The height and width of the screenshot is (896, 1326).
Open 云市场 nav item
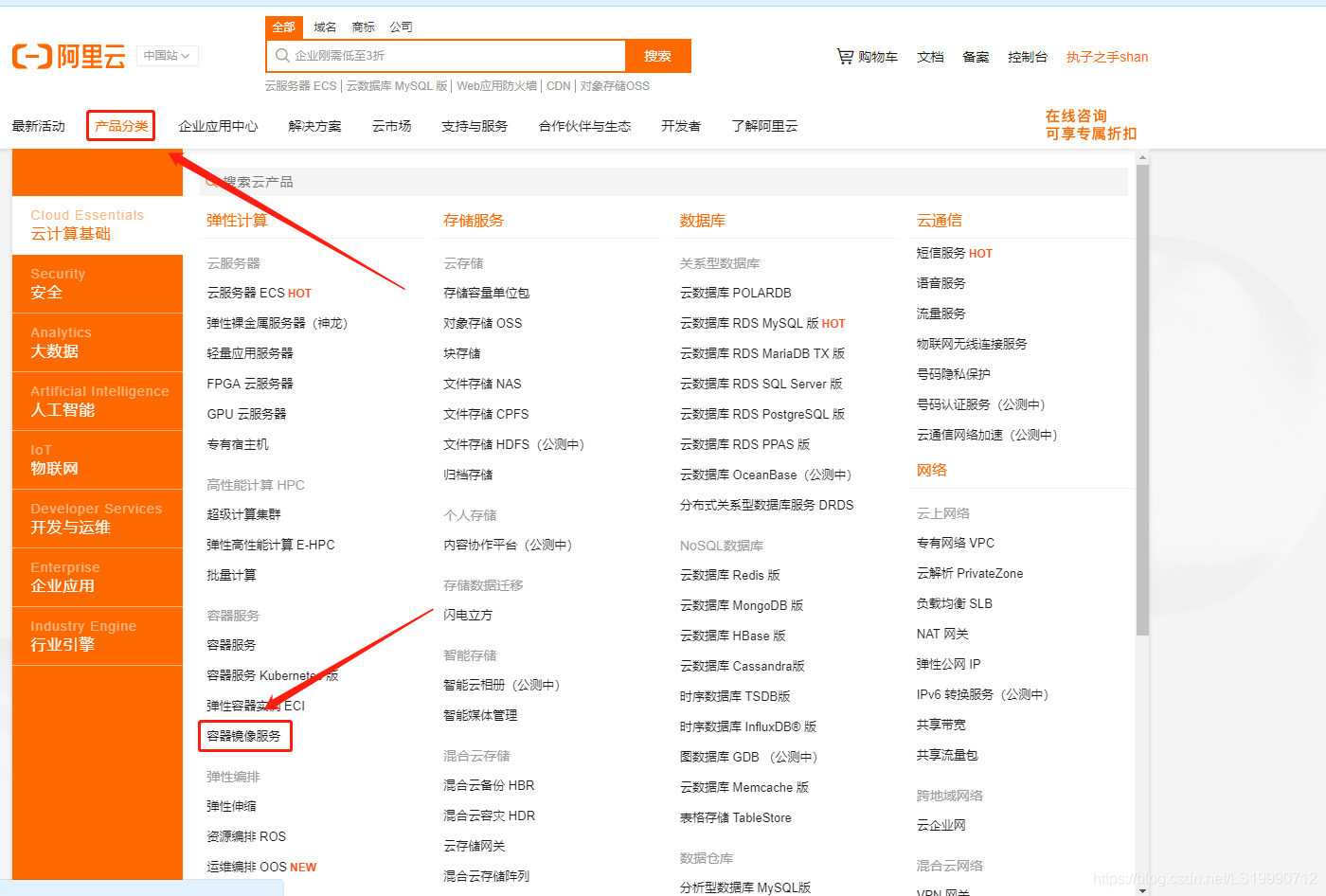[x=391, y=126]
